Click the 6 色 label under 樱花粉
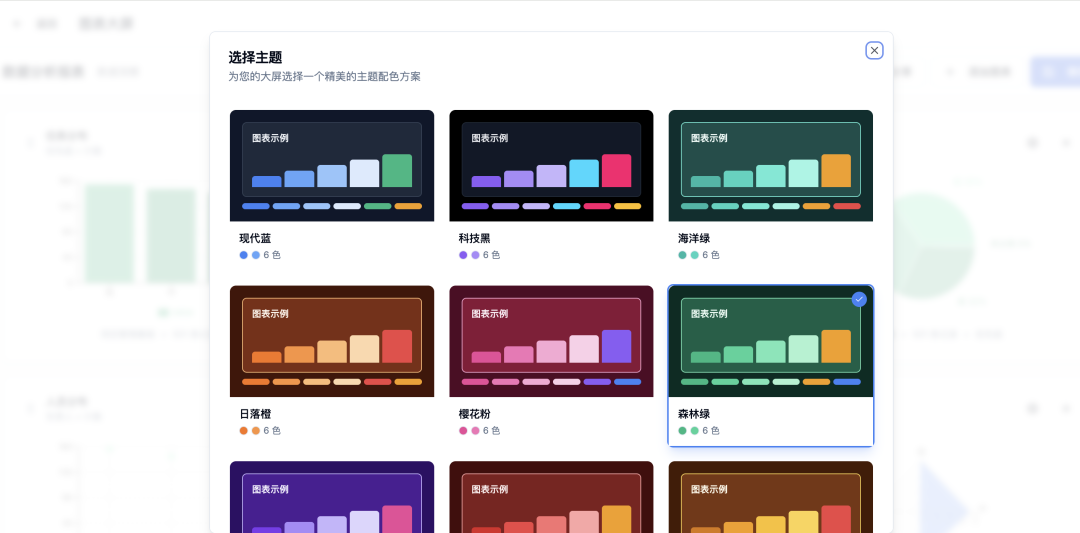The height and width of the screenshot is (533, 1080). (491, 430)
